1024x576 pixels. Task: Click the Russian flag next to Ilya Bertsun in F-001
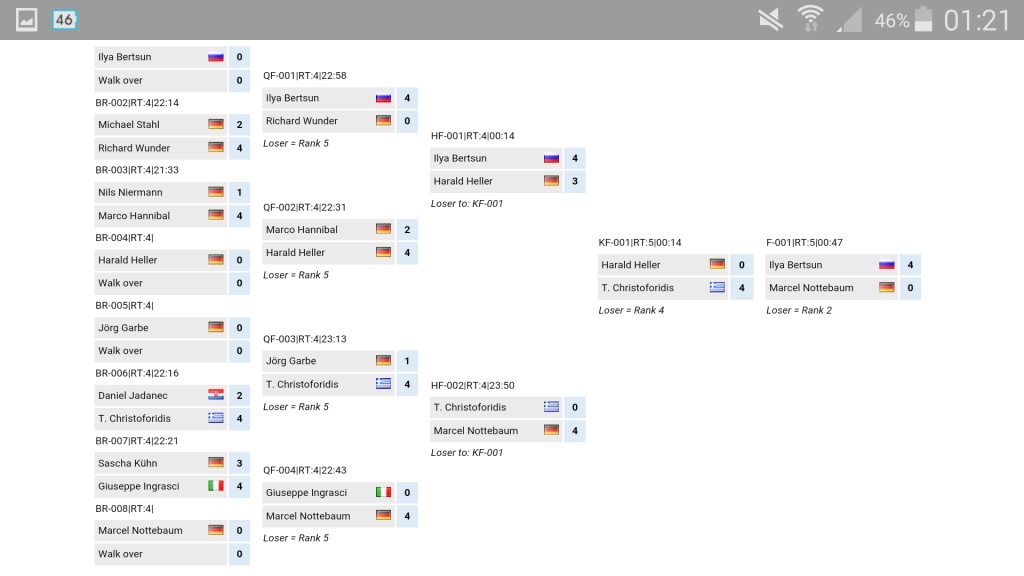886,264
